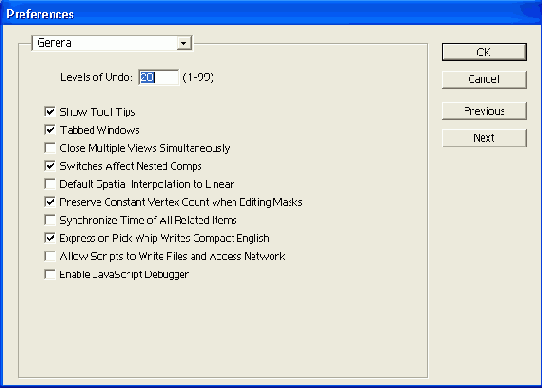The height and width of the screenshot is (388, 542).
Task: Enable Default Spatial Interpolation to Linear
Action: 50,184
